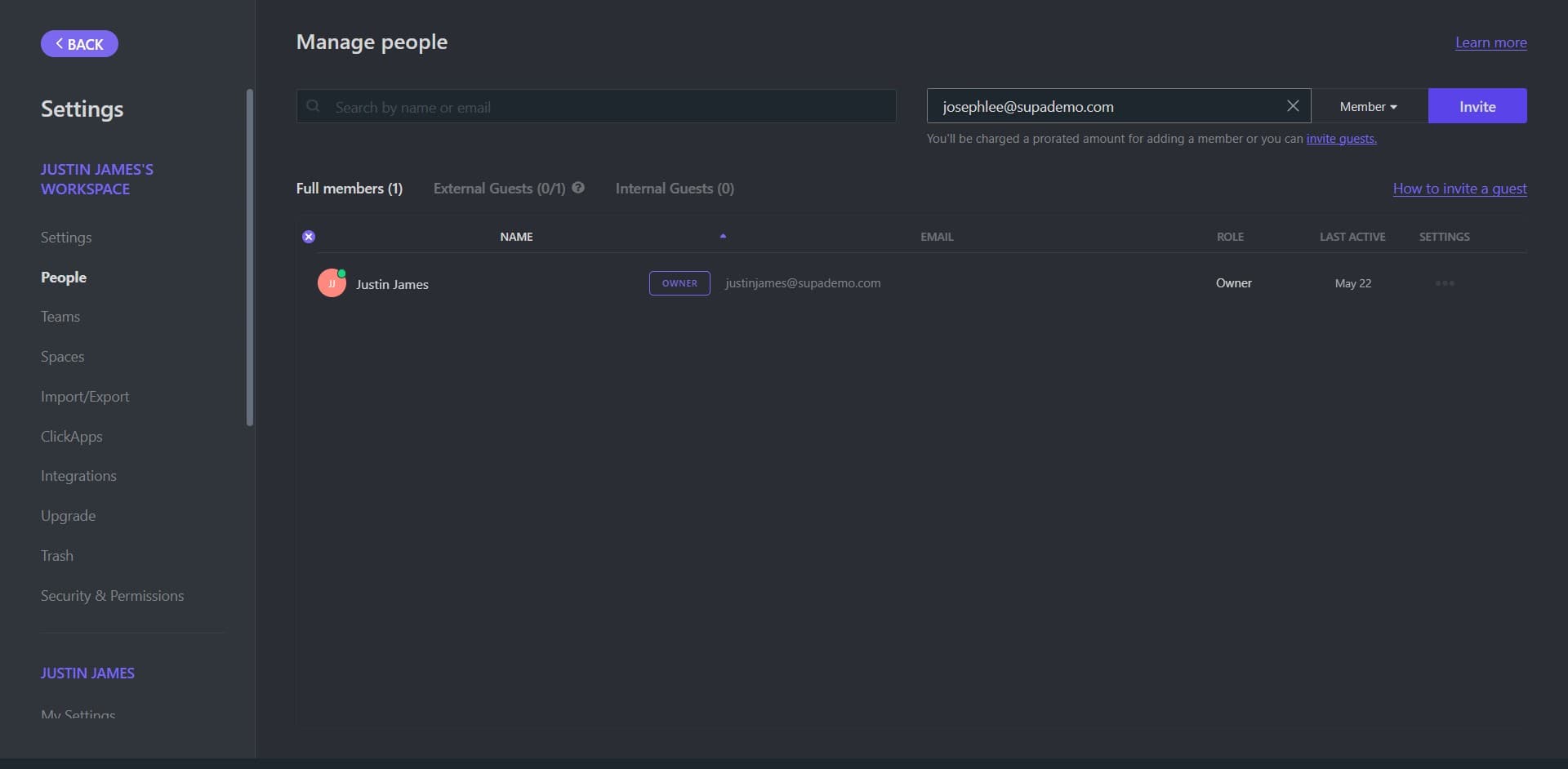
Task: Click Justin James avatar
Action: pos(332,283)
